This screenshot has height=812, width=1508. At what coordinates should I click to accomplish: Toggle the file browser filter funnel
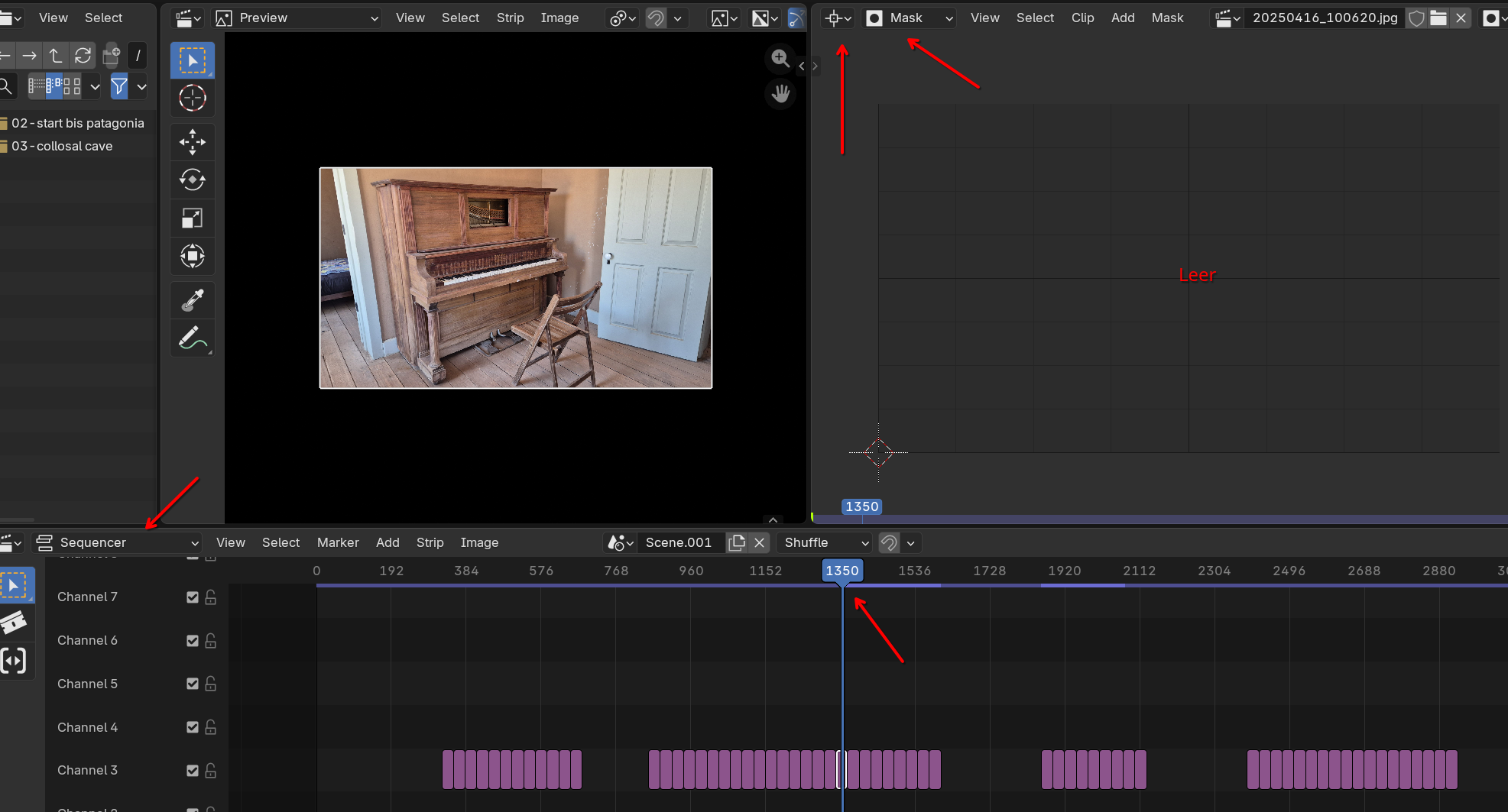(x=119, y=86)
